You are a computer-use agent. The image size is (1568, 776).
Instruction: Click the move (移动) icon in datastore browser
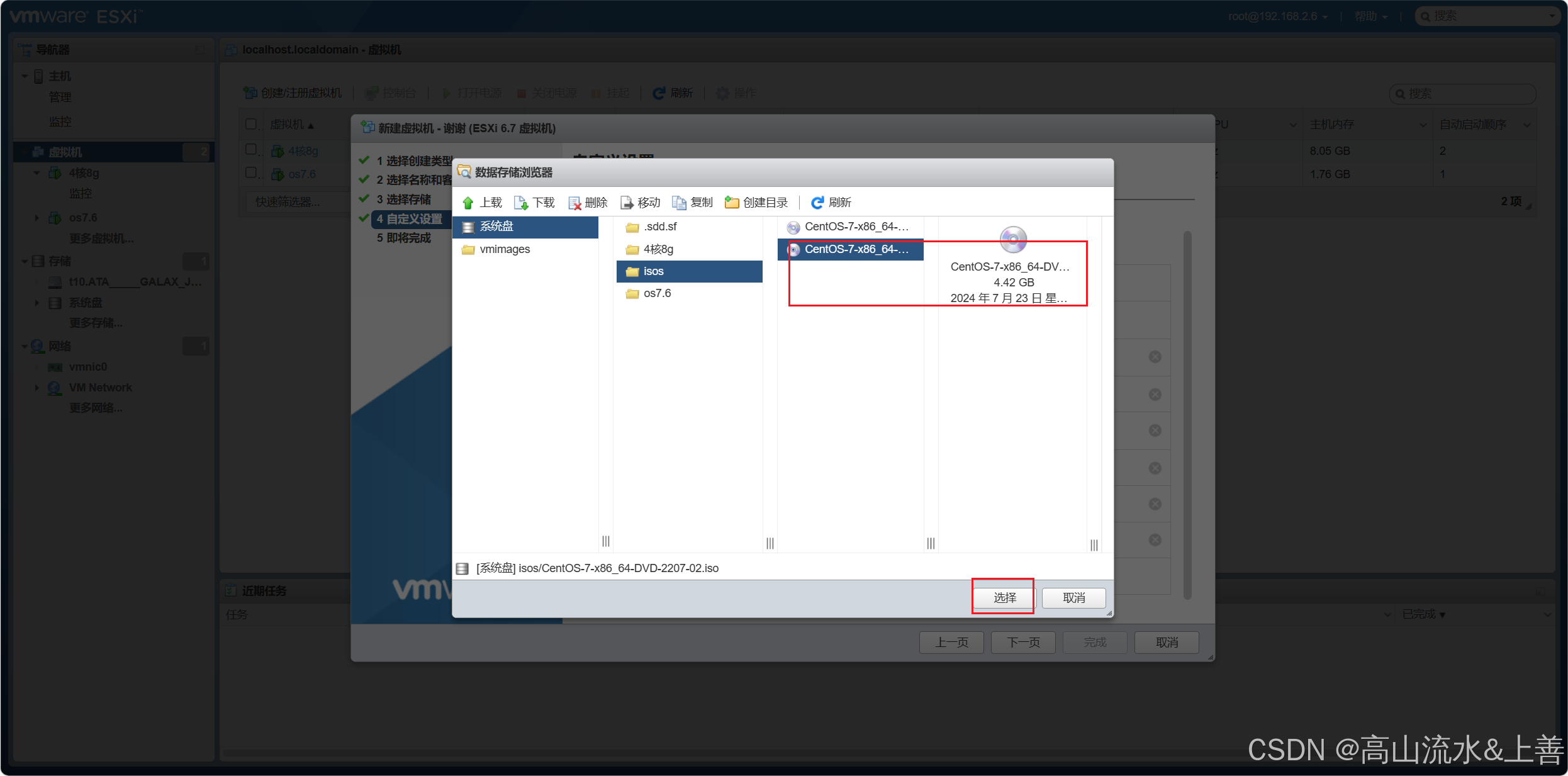pyautogui.click(x=627, y=203)
